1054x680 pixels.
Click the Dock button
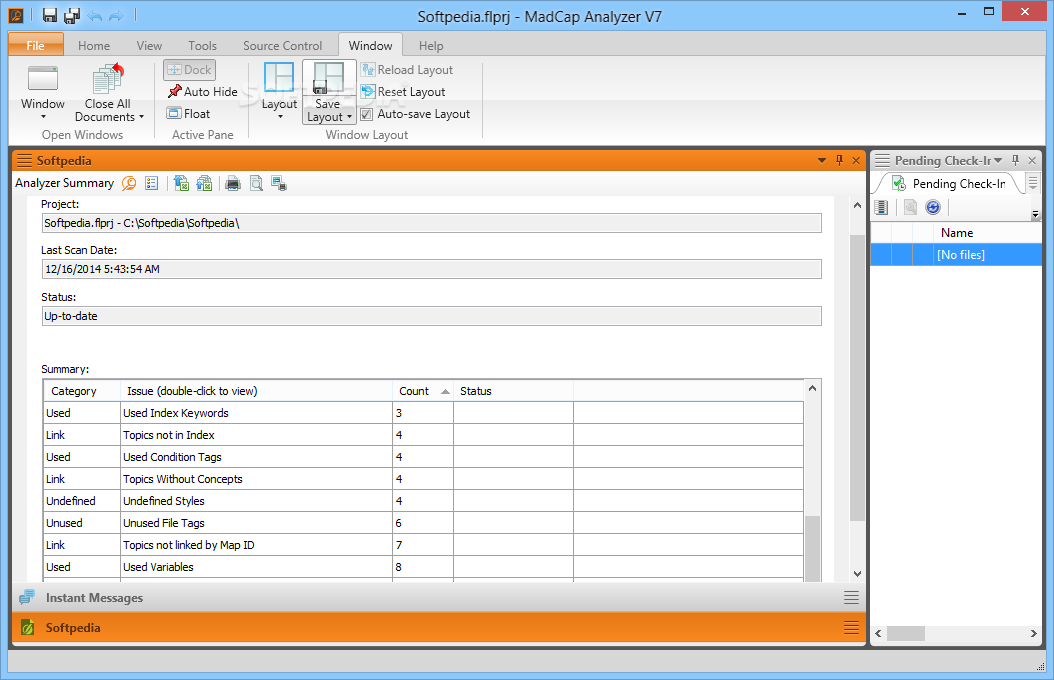pyautogui.click(x=190, y=70)
